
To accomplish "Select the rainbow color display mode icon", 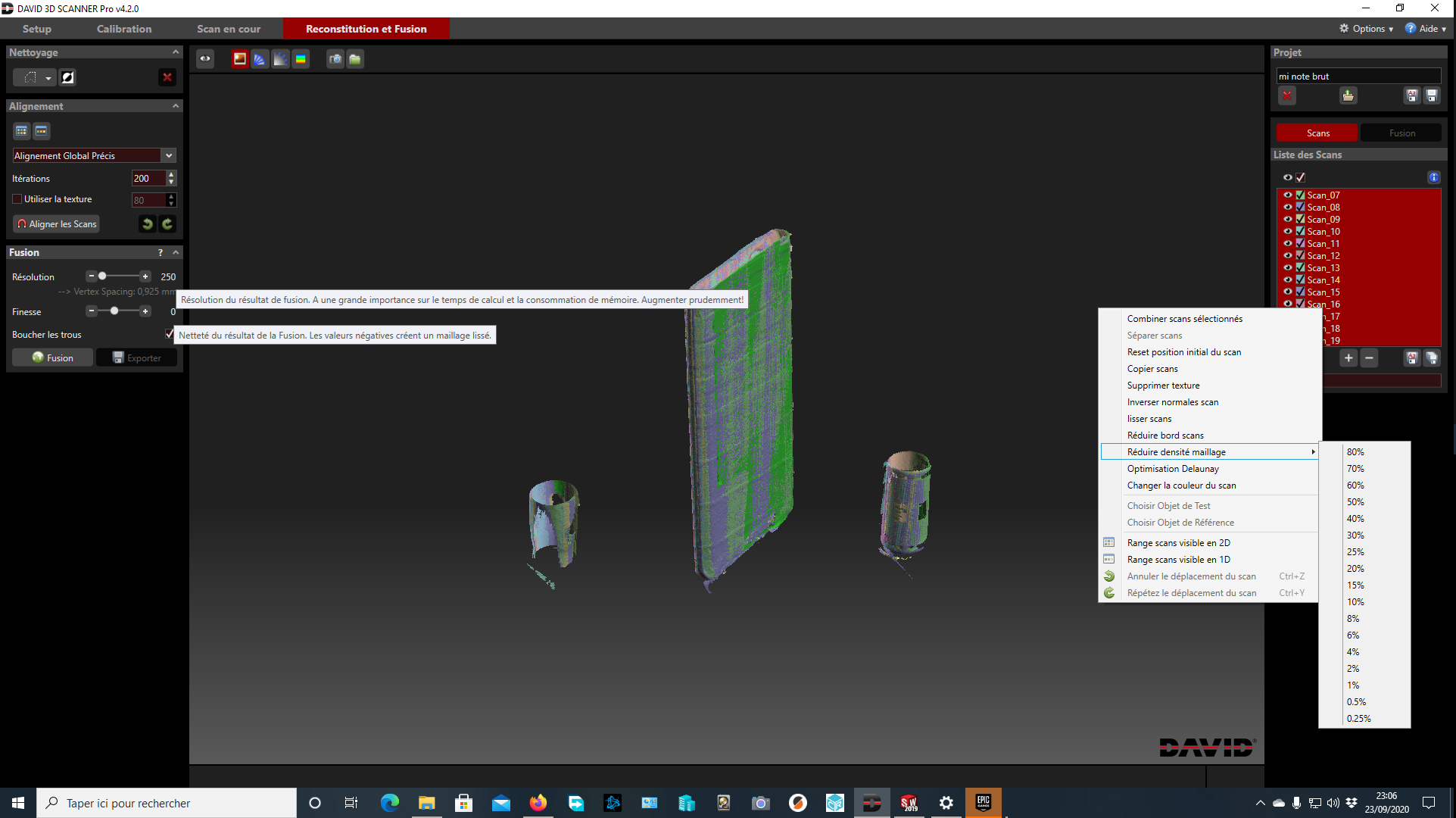I will (301, 59).
